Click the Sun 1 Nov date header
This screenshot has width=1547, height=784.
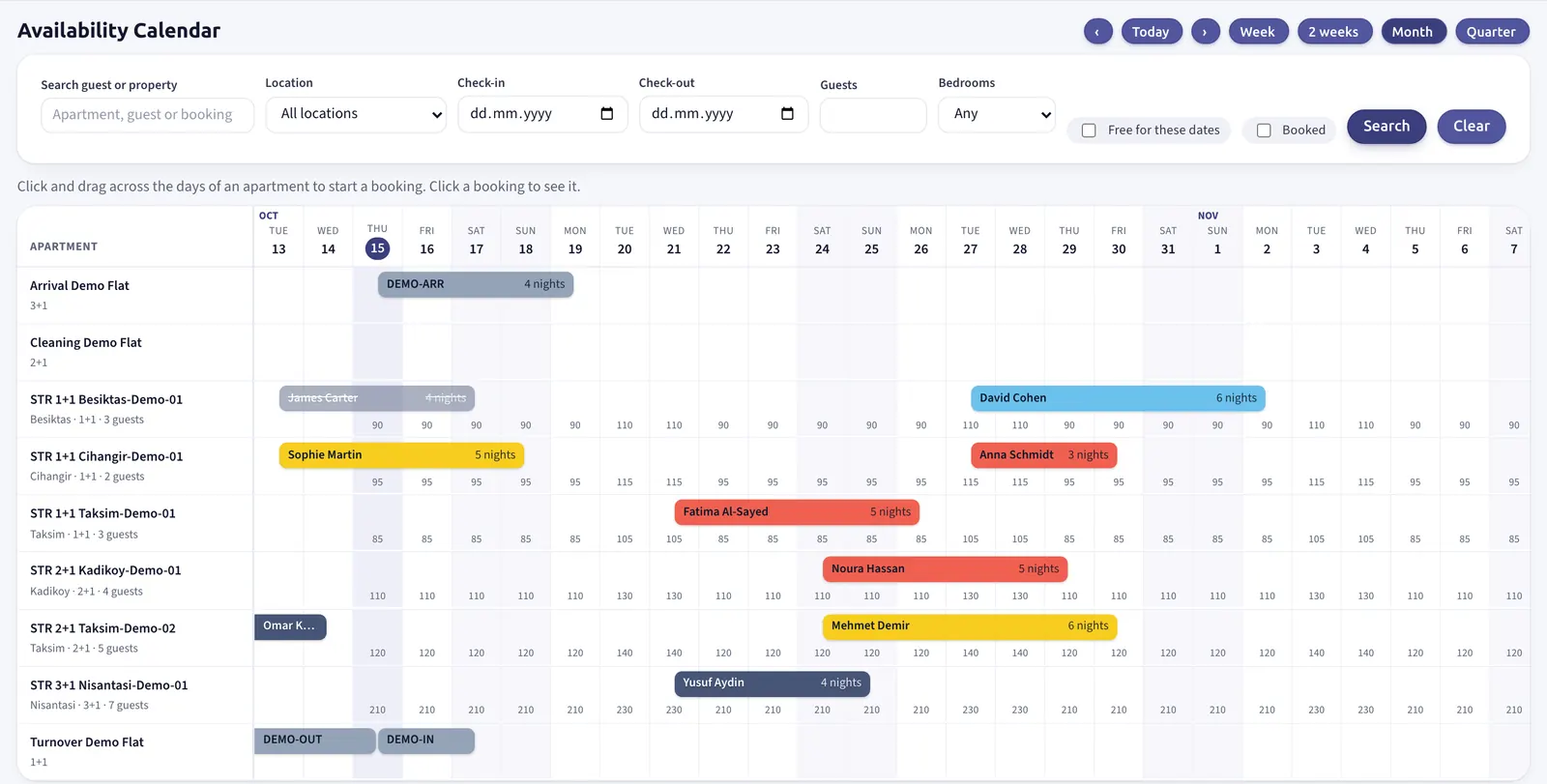(1217, 240)
